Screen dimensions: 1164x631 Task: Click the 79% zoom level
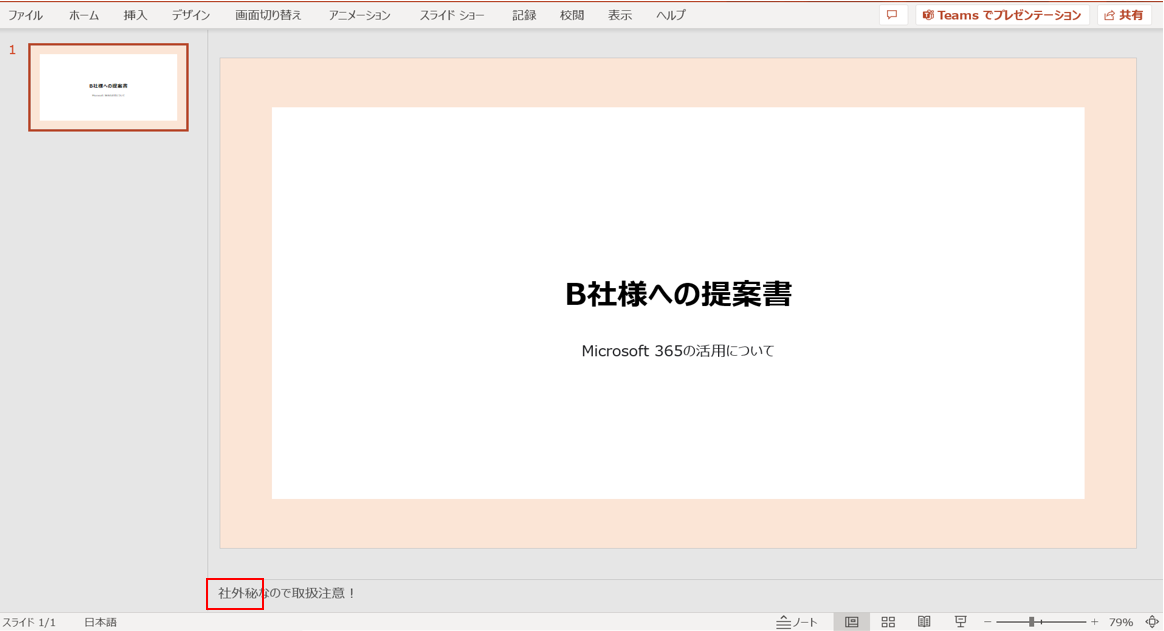(1121, 622)
